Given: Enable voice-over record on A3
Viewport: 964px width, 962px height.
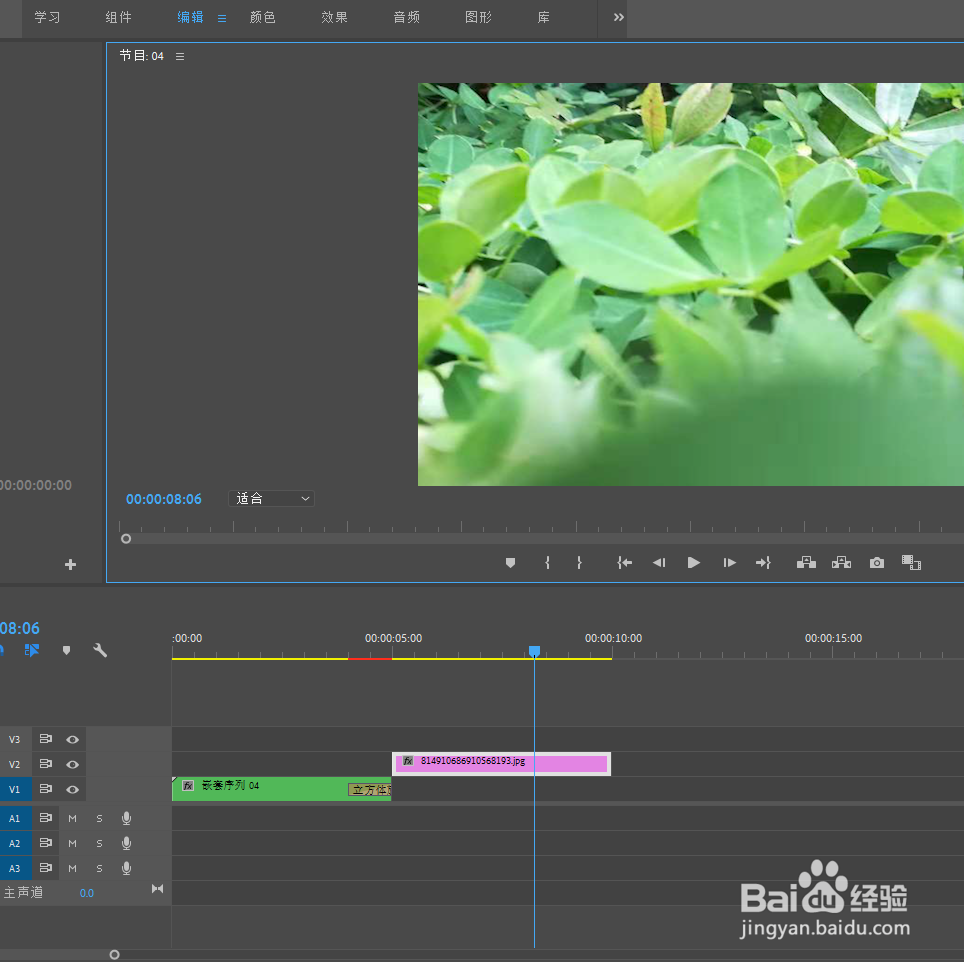Looking at the screenshot, I should (126, 868).
